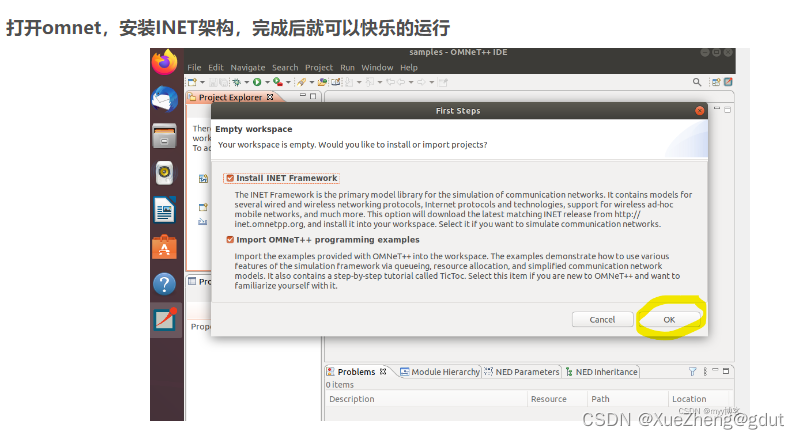Close the First Steps dialog
The width and height of the screenshot is (799, 439).
pyautogui.click(x=700, y=111)
